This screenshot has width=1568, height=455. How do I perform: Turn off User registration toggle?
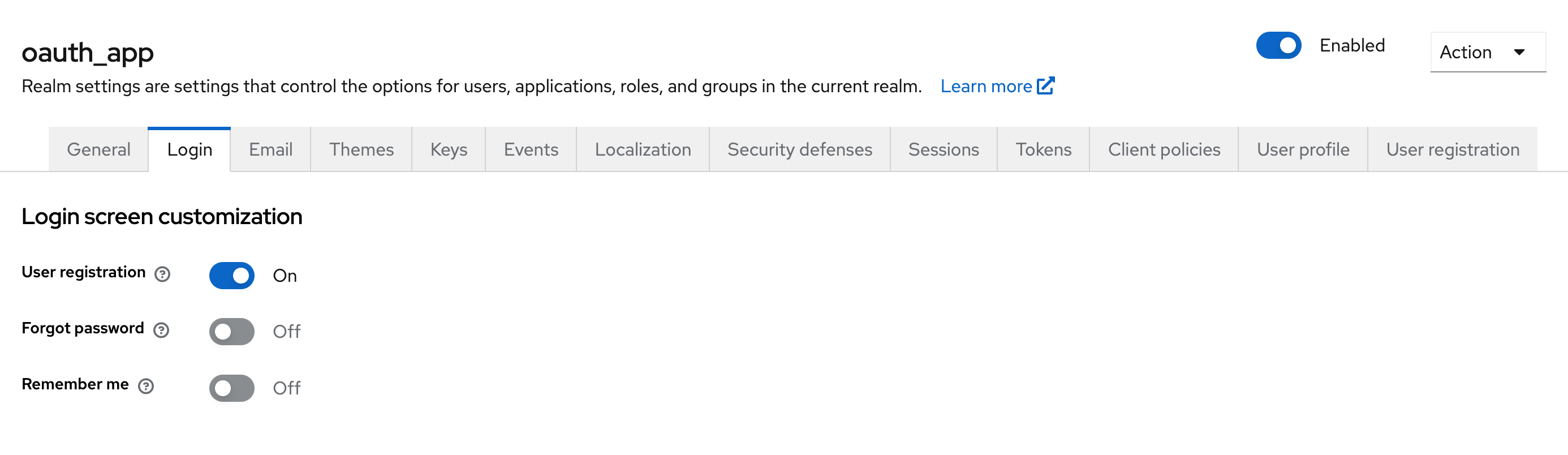click(x=232, y=275)
